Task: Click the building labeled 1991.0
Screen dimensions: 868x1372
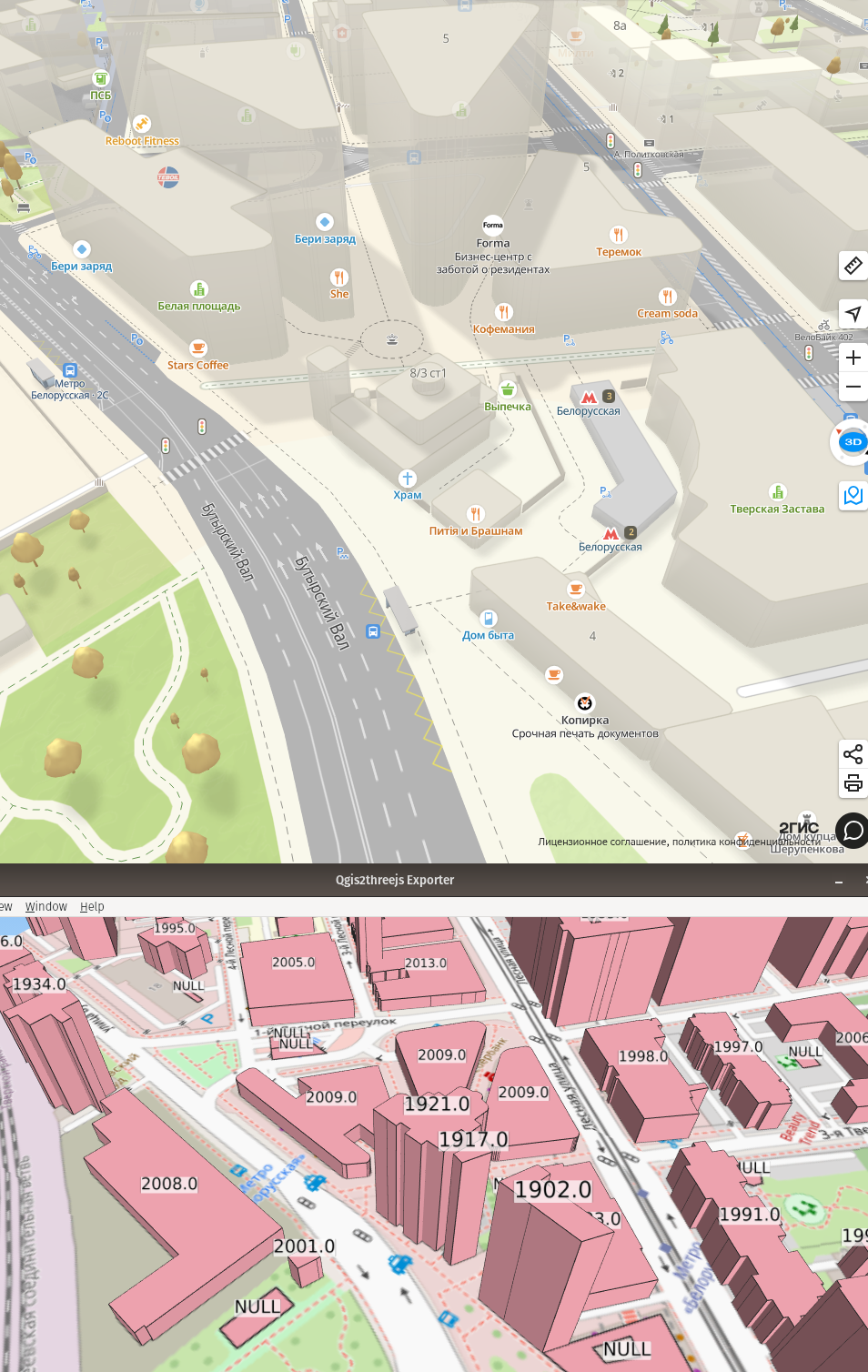Action: (750, 1215)
